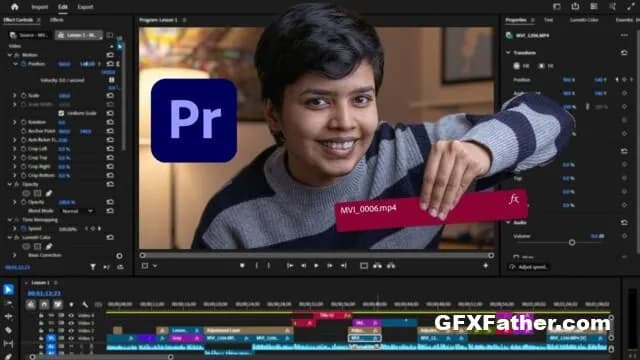Open timeline display settings wrench
Screen dimensions: 640x360
(85, 304)
